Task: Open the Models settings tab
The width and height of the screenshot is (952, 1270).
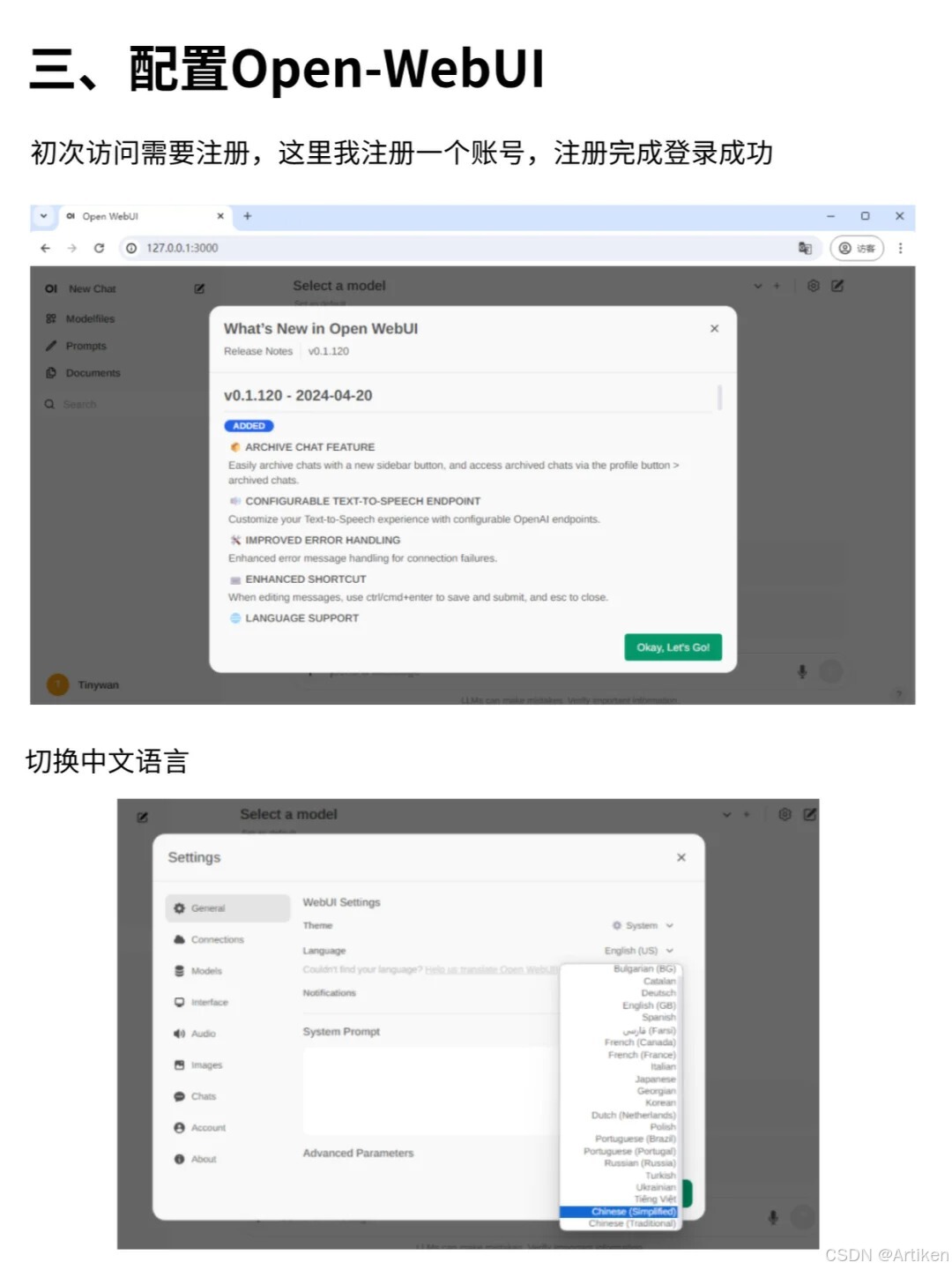Action: pos(227,971)
